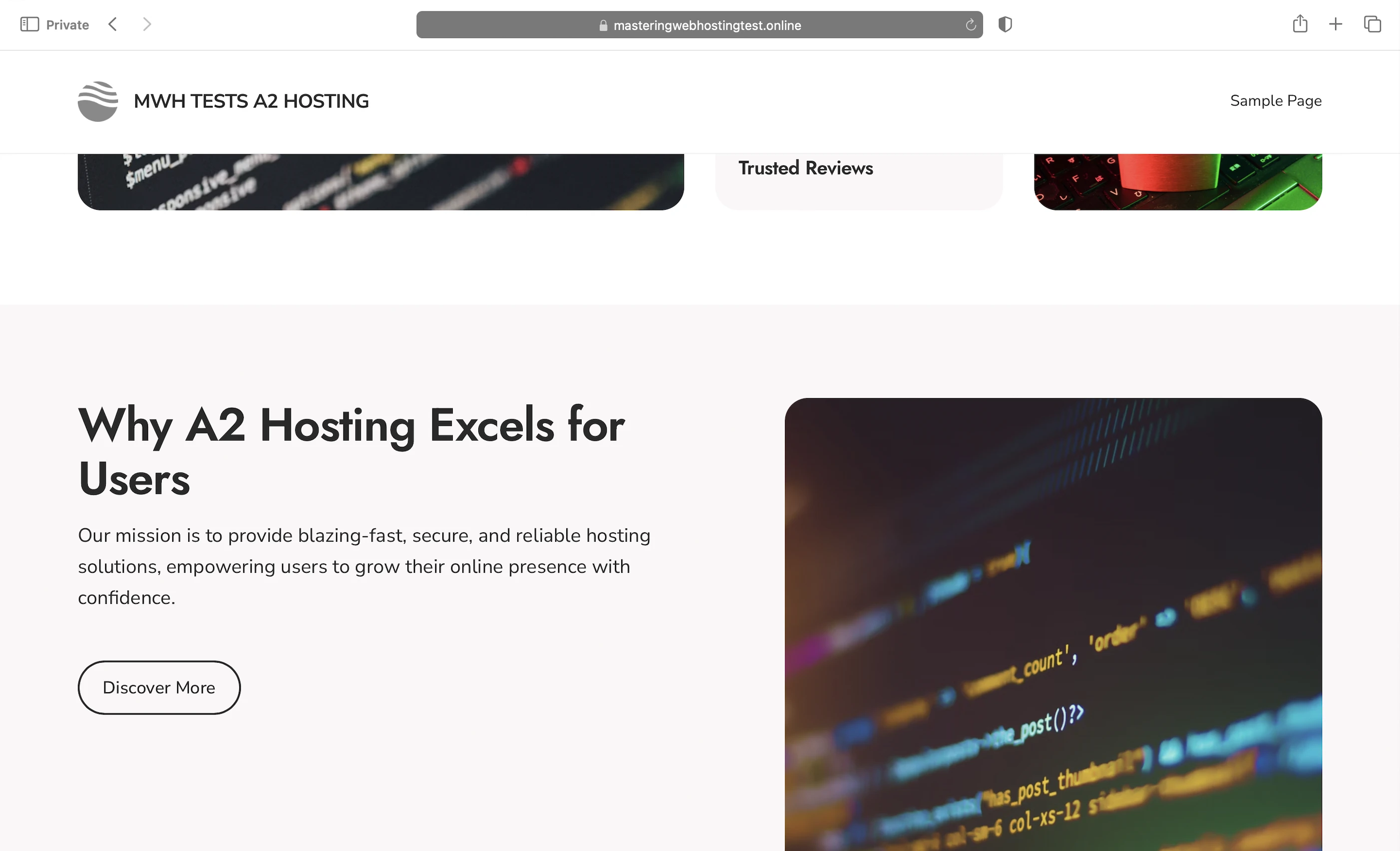Click the padlock icon in address bar

(603, 25)
